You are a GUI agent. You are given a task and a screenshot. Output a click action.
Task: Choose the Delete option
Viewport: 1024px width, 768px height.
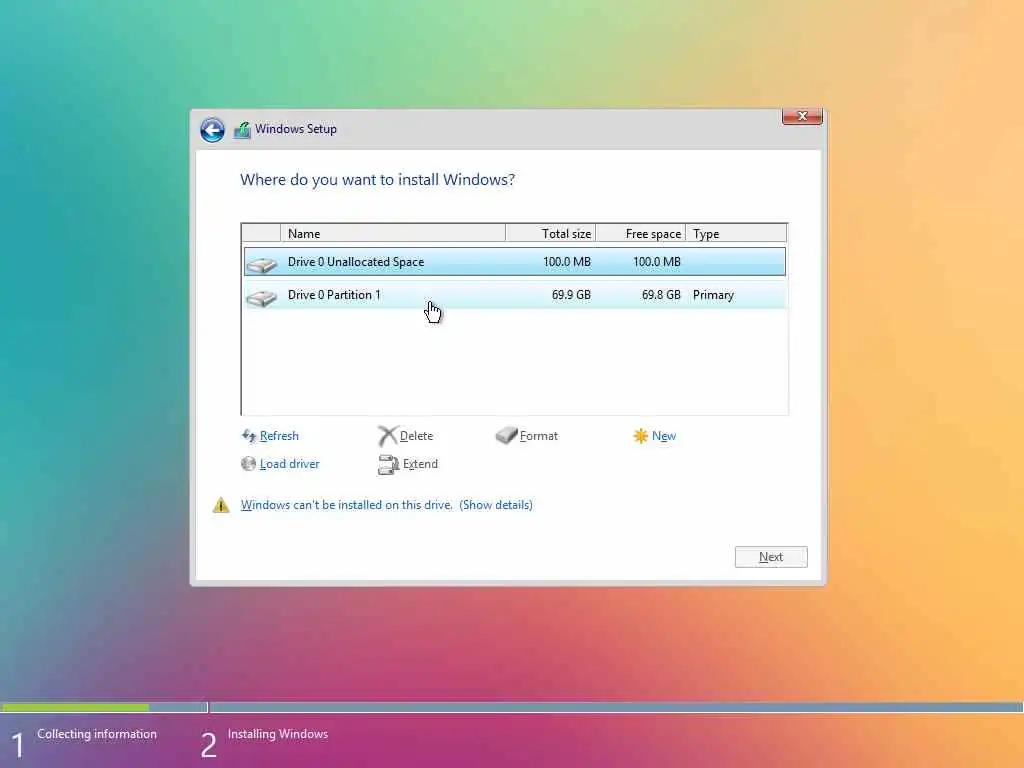pos(416,436)
